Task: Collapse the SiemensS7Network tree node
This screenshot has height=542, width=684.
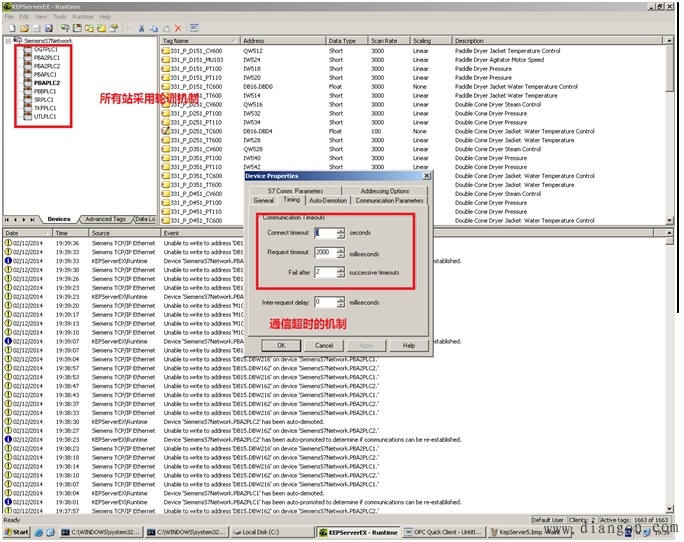Action: click(x=8, y=41)
